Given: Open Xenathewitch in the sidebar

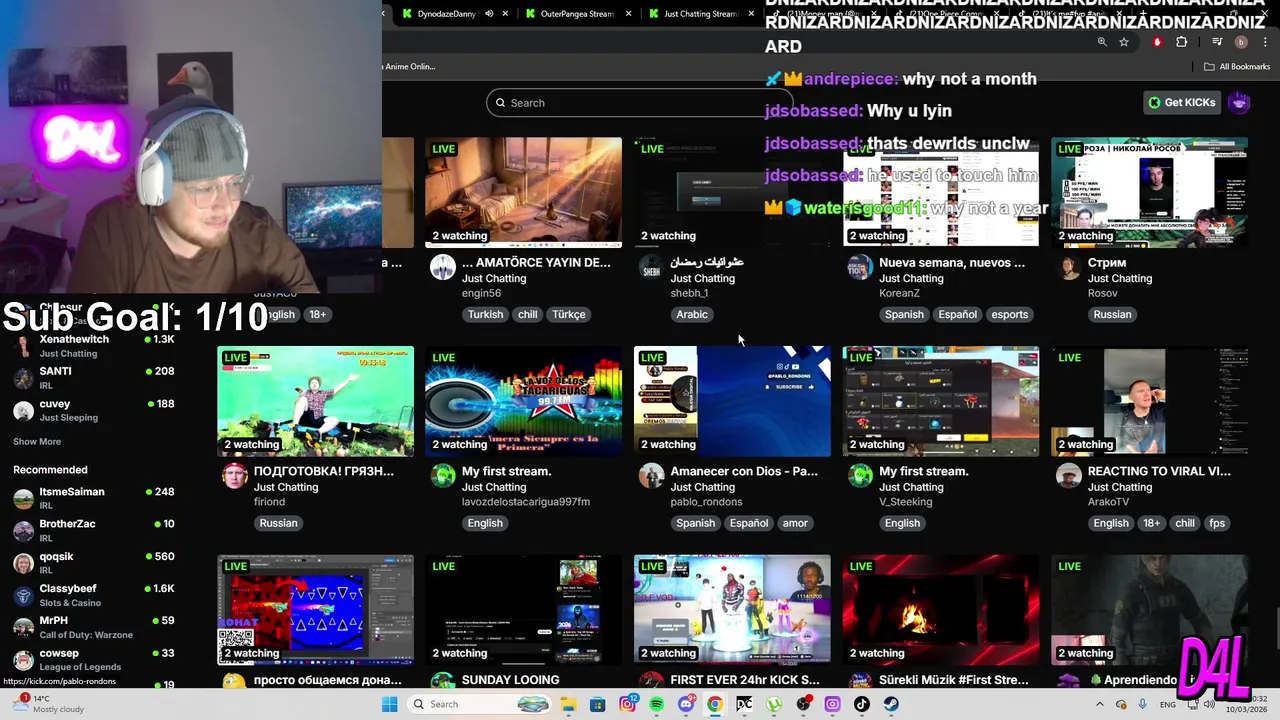Looking at the screenshot, I should [x=94, y=345].
